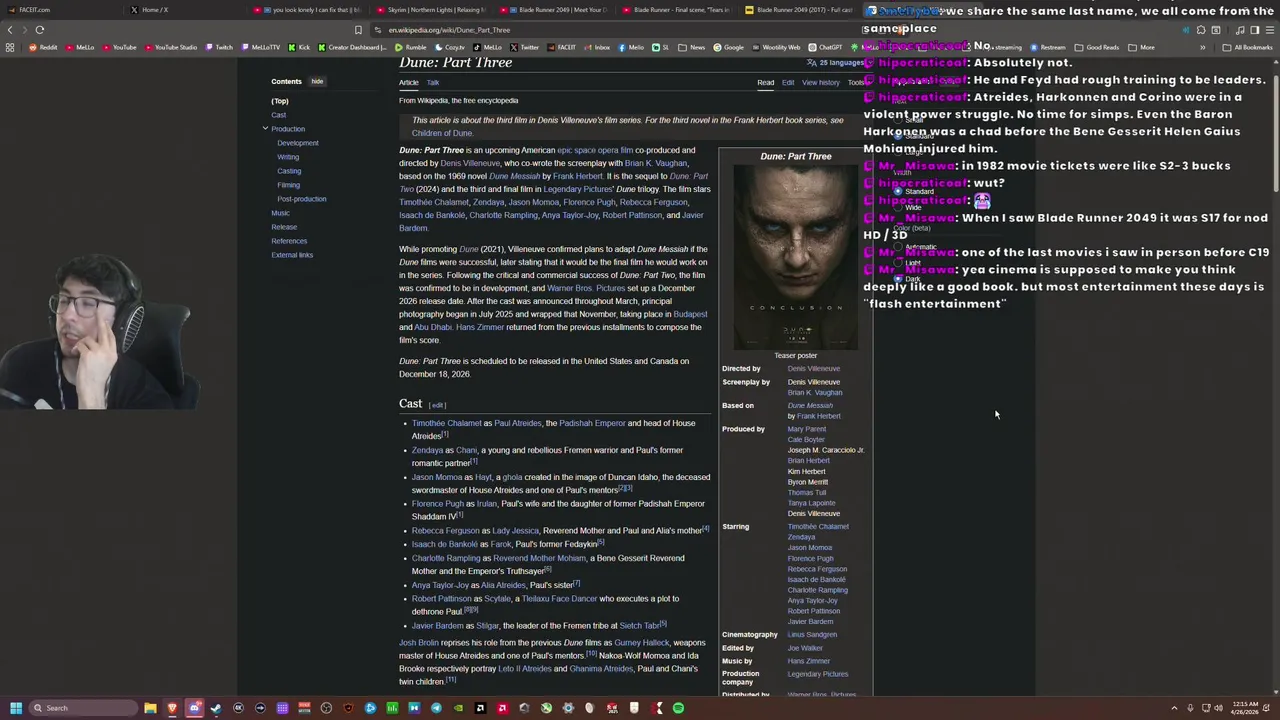Open the View history tab
This screenshot has height=720, width=1280.
pyautogui.click(x=820, y=82)
